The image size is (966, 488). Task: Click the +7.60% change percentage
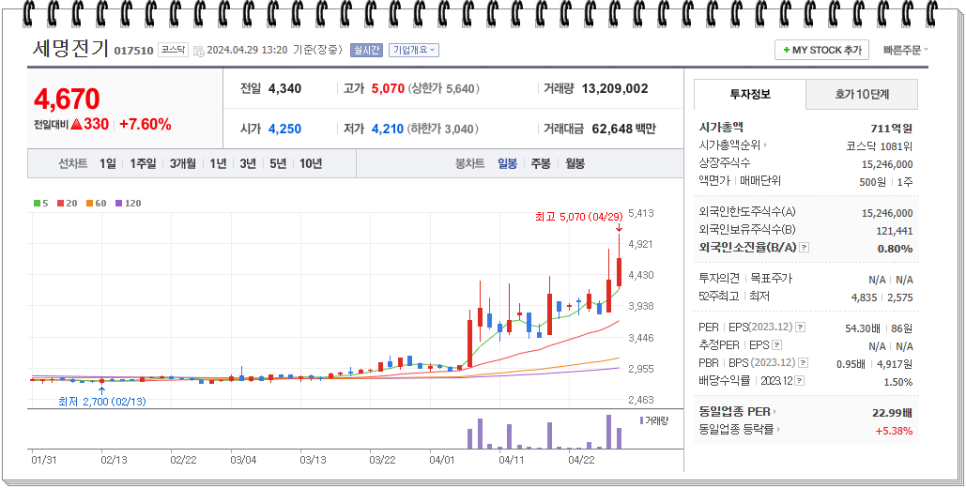click(x=145, y=124)
